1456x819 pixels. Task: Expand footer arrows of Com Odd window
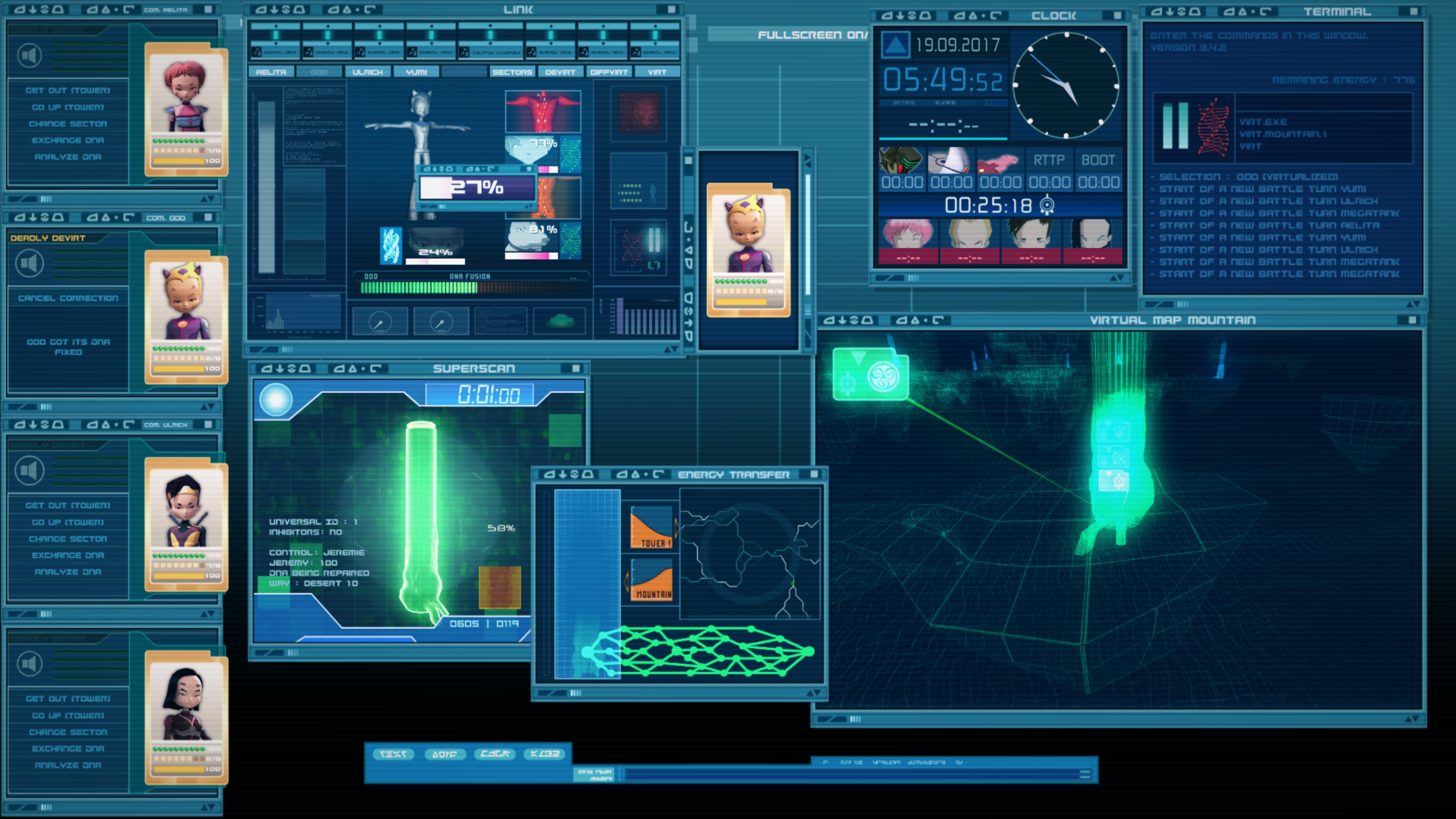pyautogui.click(x=207, y=406)
